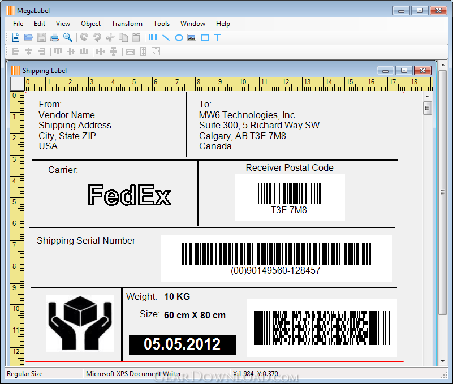
Task: Open the File menu
Action: [x=18, y=24]
